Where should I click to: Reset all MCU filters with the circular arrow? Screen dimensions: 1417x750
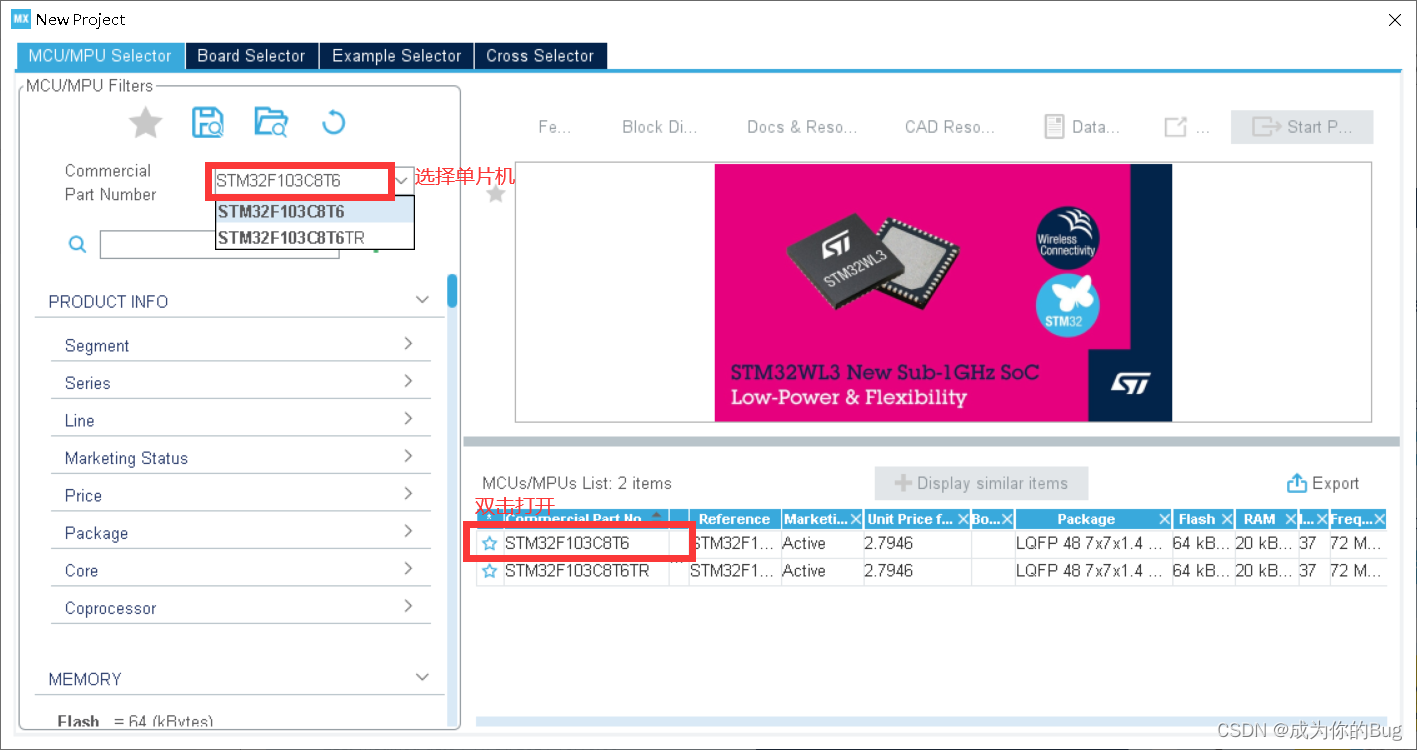(333, 123)
